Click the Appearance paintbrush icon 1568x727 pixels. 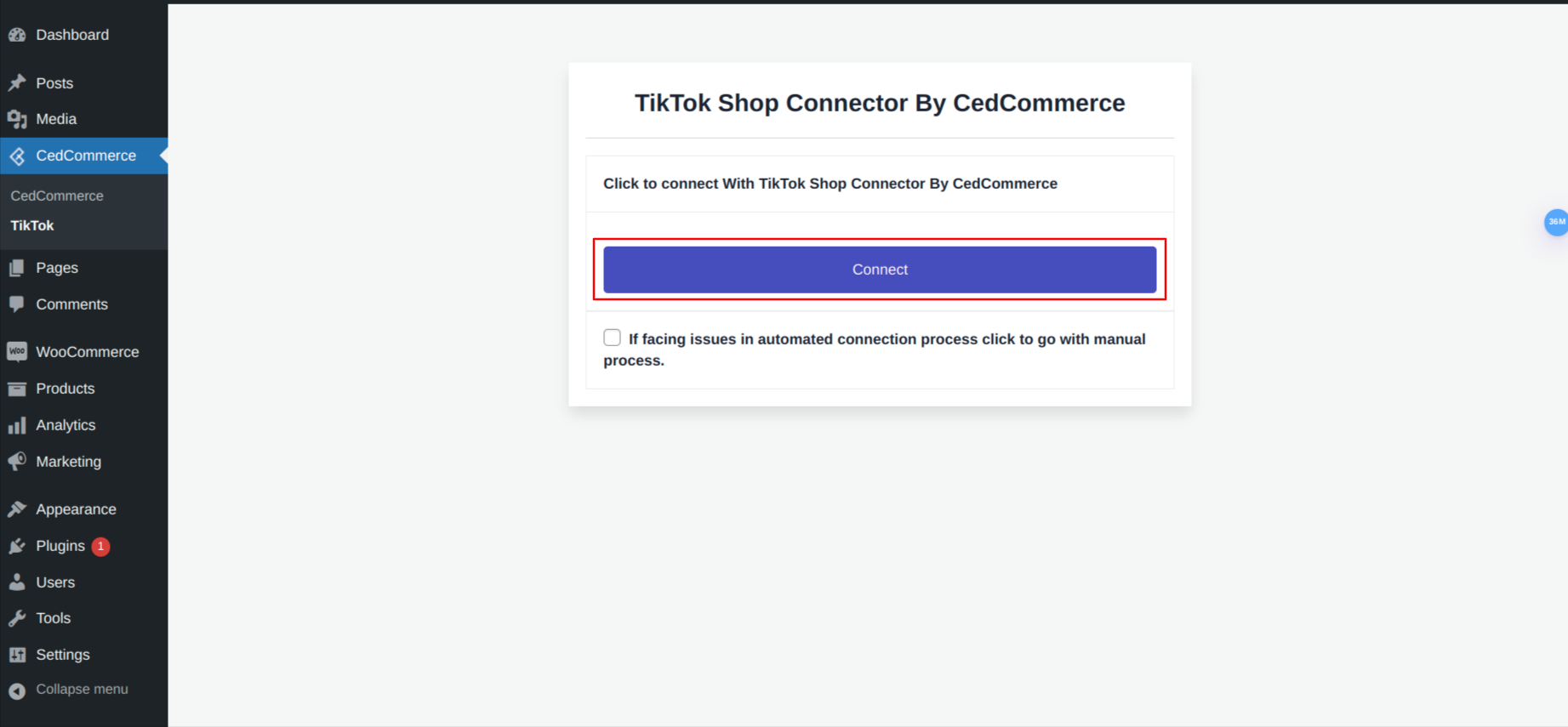[x=17, y=509]
